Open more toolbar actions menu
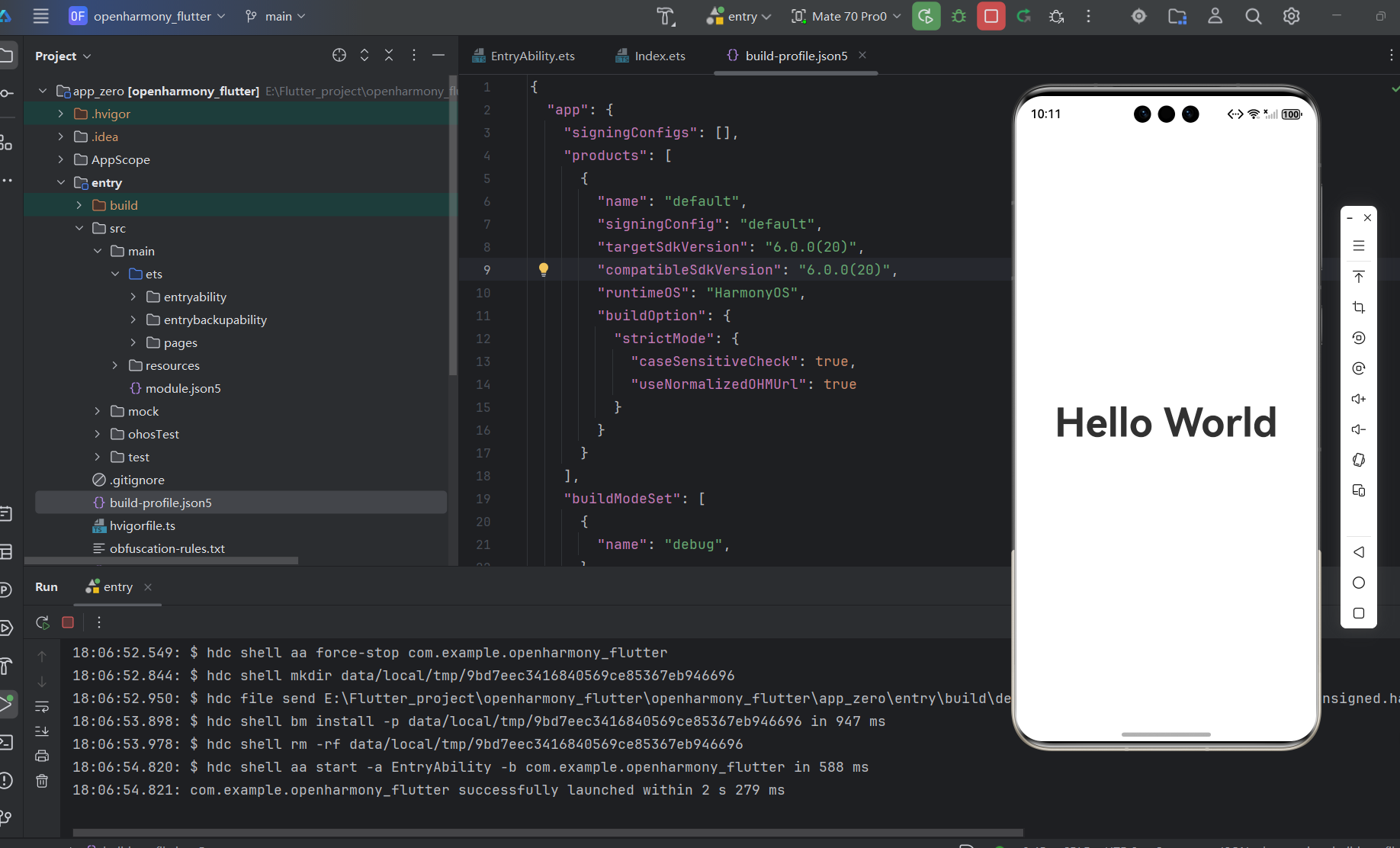 (1088, 16)
